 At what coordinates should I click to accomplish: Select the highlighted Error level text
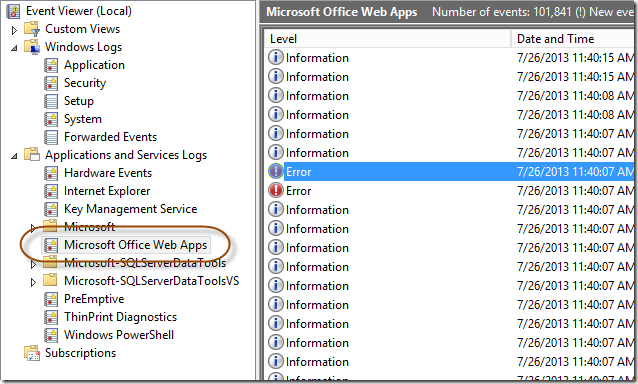[299, 172]
